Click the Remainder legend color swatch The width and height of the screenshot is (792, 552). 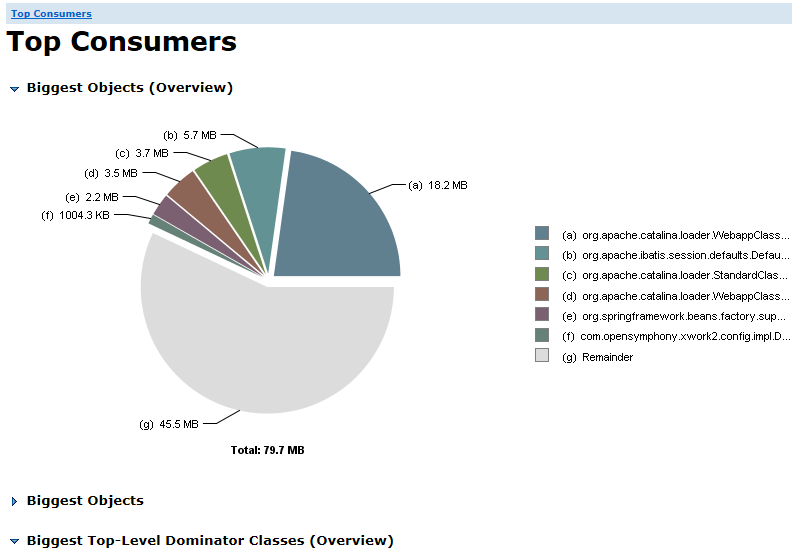point(542,355)
